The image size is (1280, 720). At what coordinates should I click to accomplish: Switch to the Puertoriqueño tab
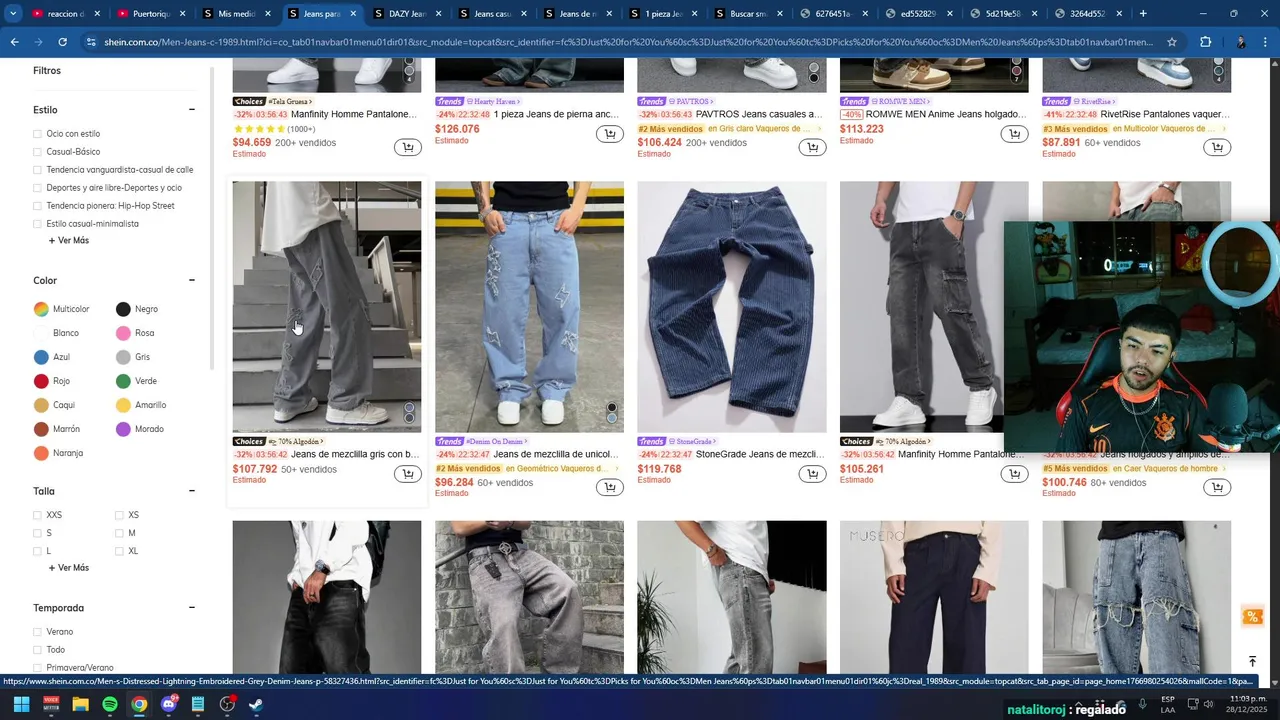(151, 14)
